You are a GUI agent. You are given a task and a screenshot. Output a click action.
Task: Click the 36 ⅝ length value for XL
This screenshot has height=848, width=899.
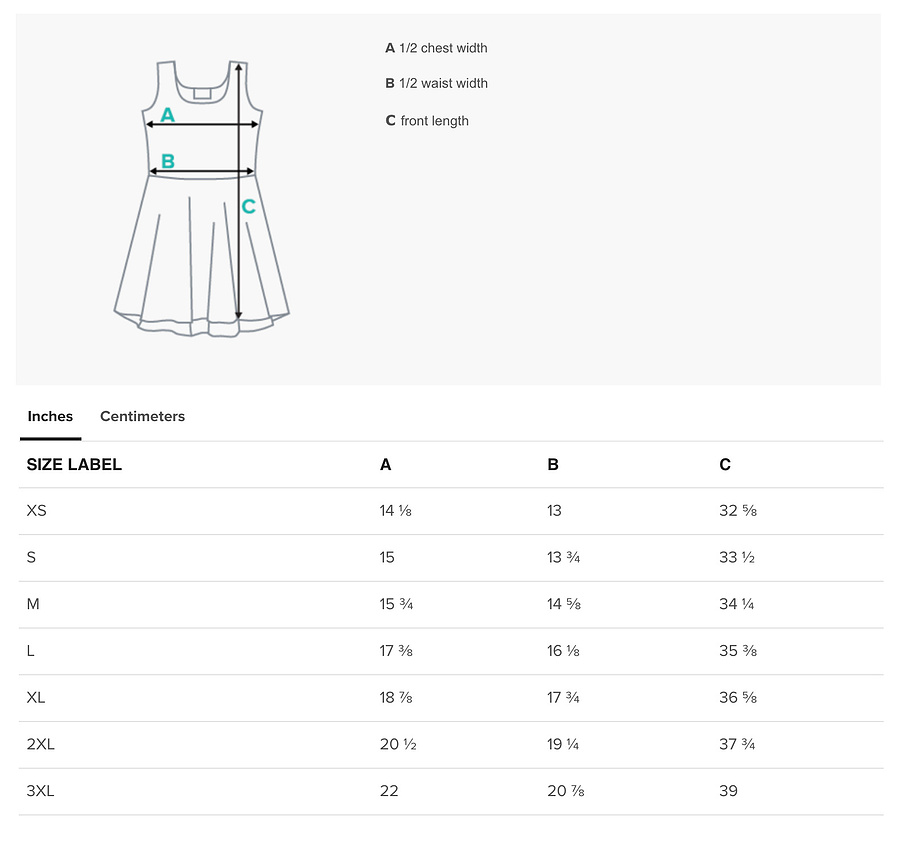coord(738,698)
